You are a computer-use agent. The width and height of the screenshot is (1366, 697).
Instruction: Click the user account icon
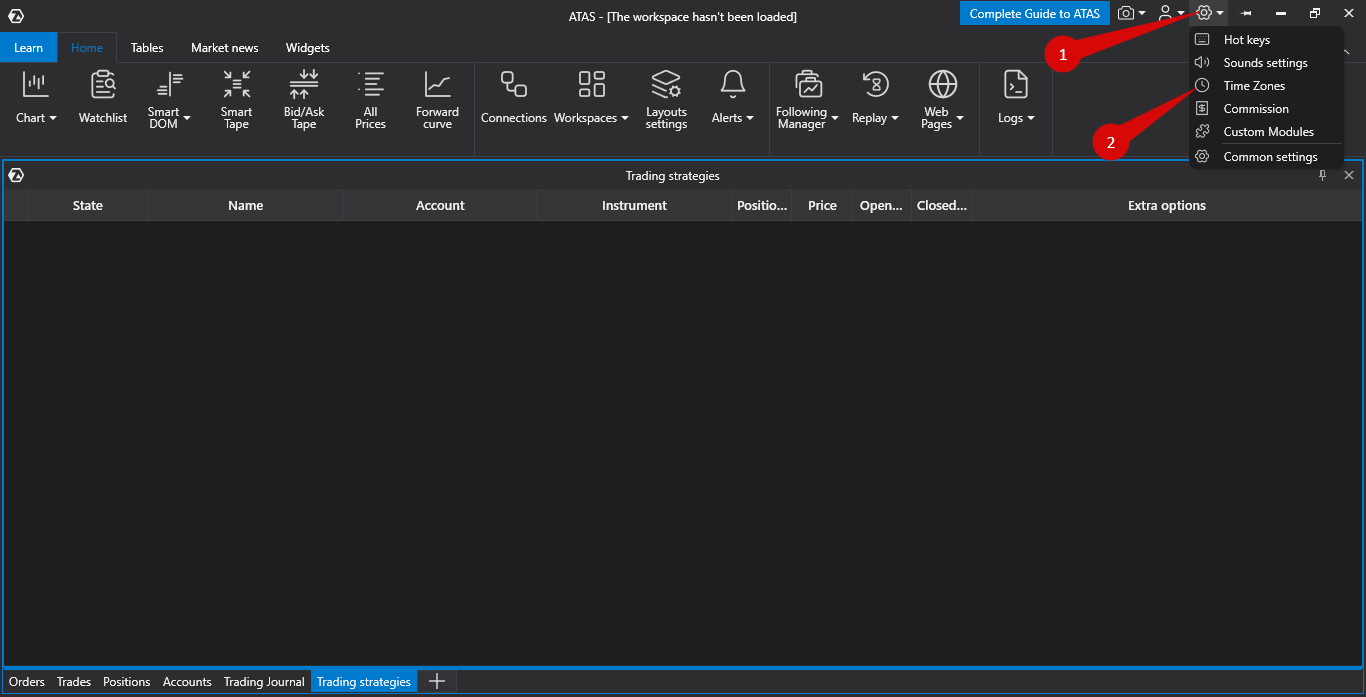(1165, 13)
